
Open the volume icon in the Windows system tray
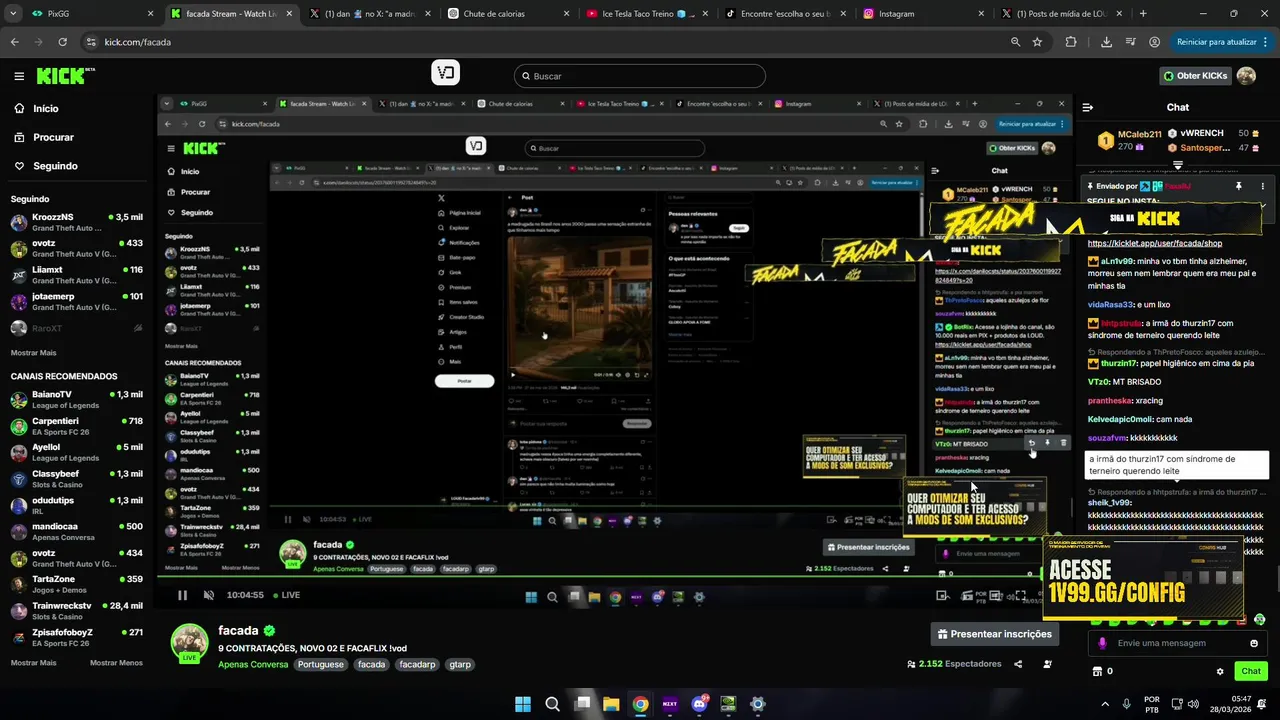[x=1191, y=704]
